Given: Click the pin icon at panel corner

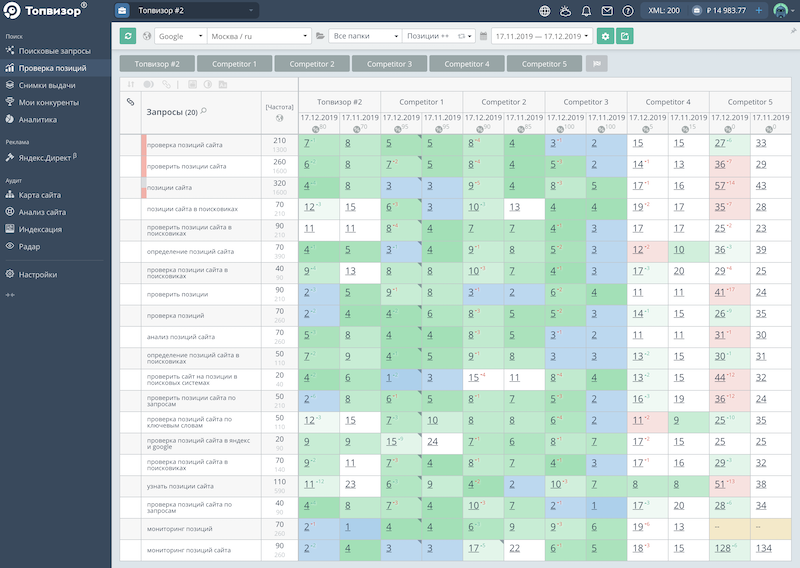Looking at the screenshot, I should tap(793, 31).
